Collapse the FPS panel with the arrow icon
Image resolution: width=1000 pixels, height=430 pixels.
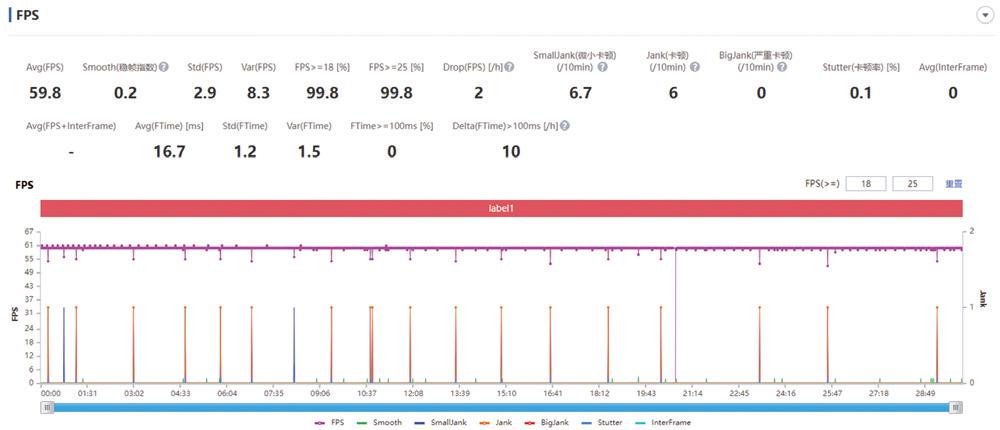point(985,16)
